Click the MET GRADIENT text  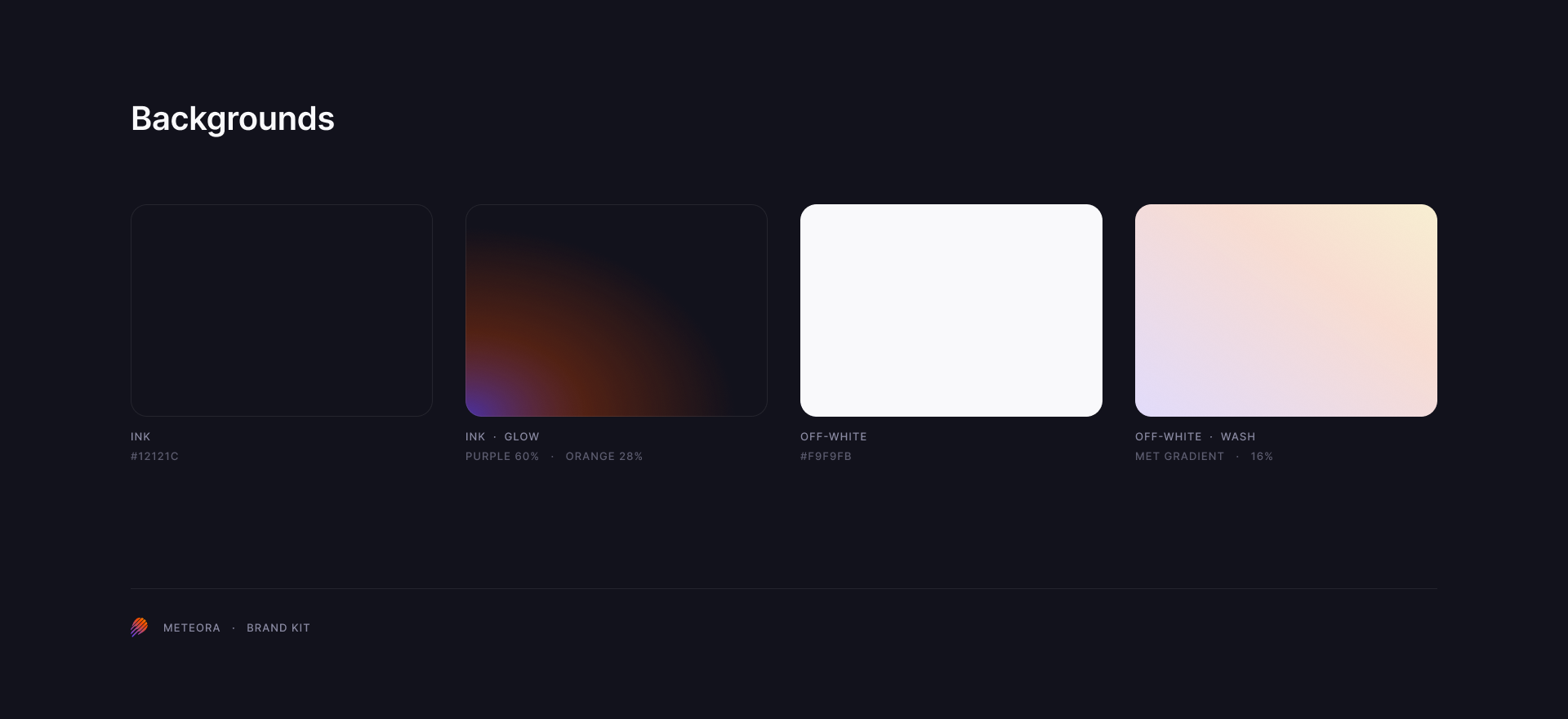(x=1179, y=457)
